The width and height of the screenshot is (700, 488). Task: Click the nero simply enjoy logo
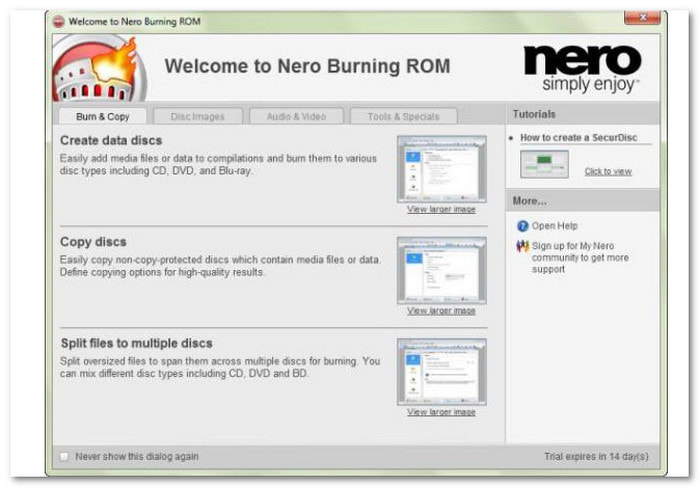pos(582,69)
